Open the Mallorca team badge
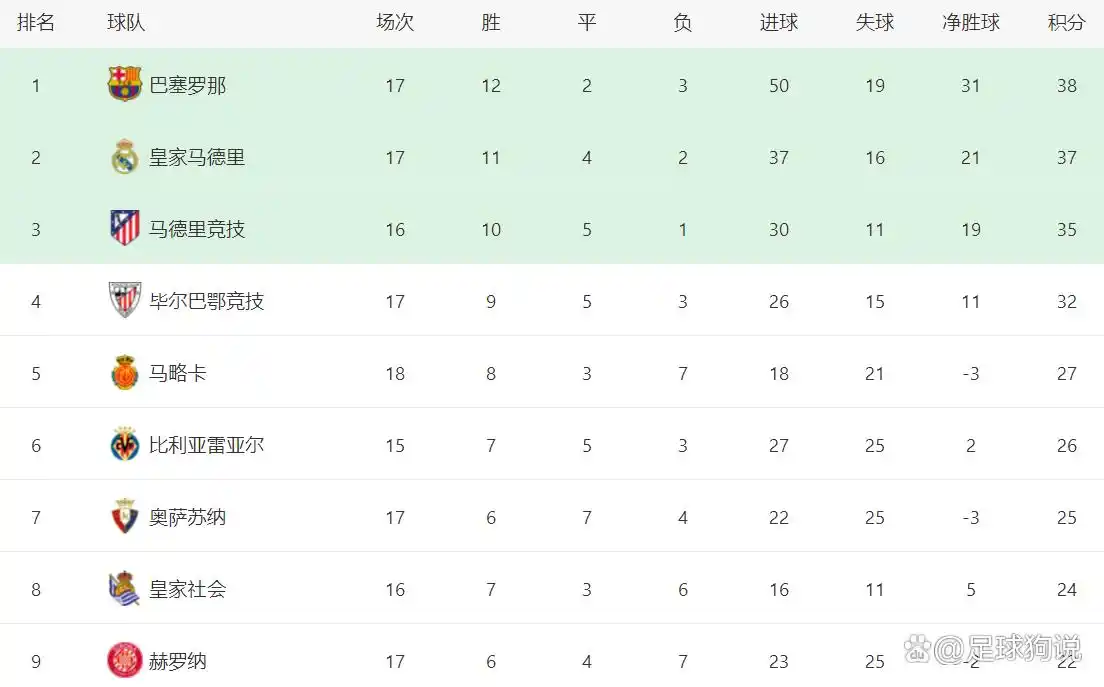Viewport: 1104px width, 687px height. point(125,372)
